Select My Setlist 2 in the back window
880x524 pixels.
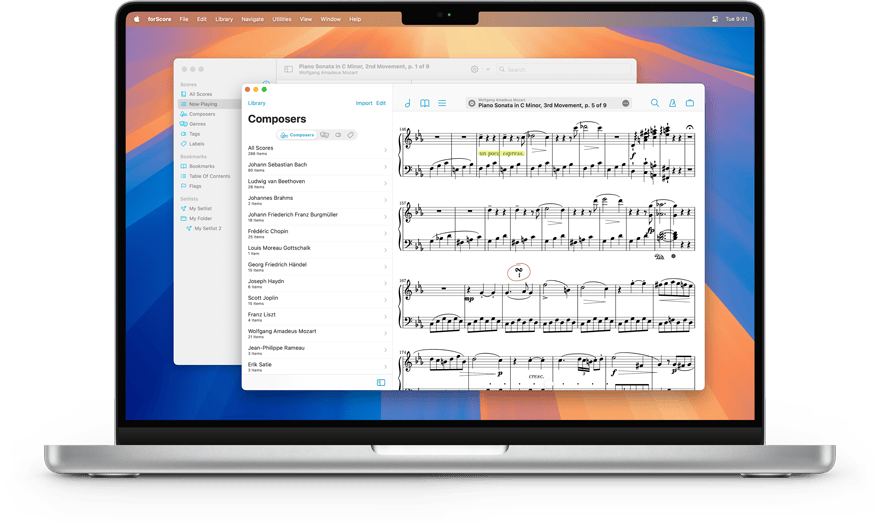click(x=208, y=229)
